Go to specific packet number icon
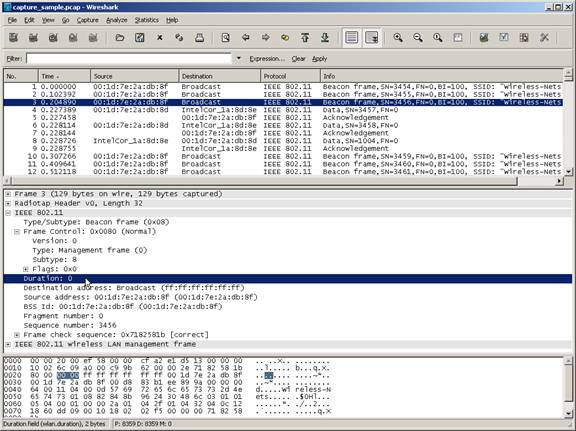Image resolution: width=576 pixels, height=431 pixels. (285, 37)
